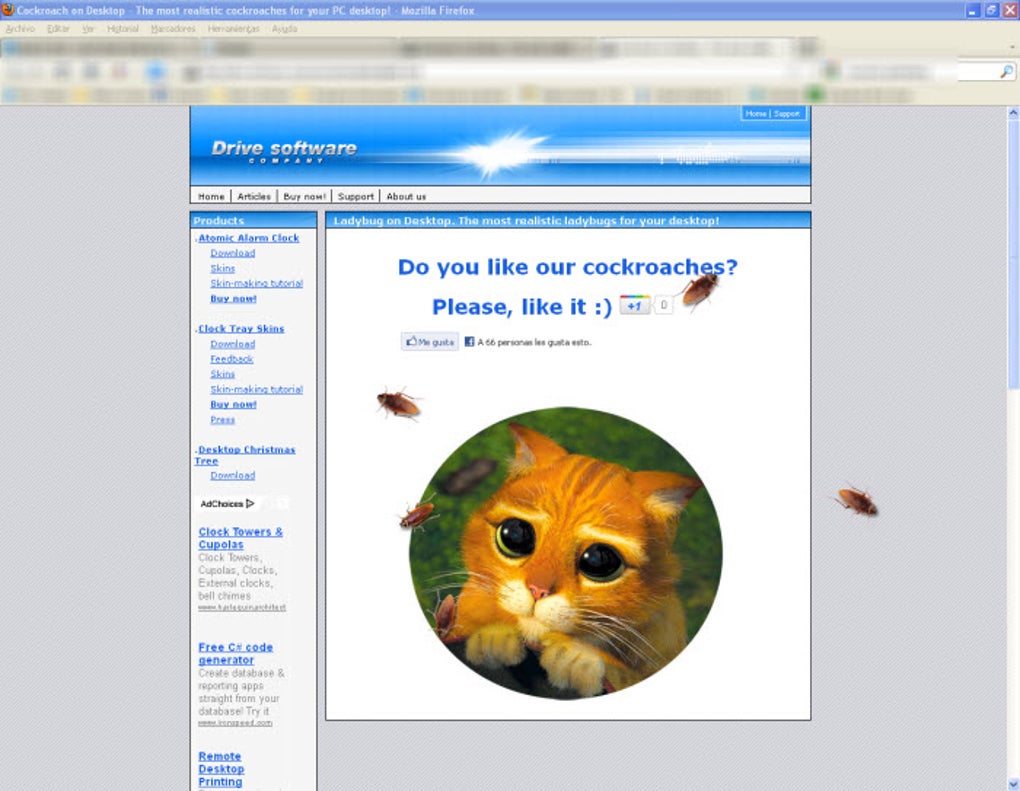Viewport: 1020px width, 791px height.
Task: Open the Support navigation item
Action: click(x=355, y=196)
